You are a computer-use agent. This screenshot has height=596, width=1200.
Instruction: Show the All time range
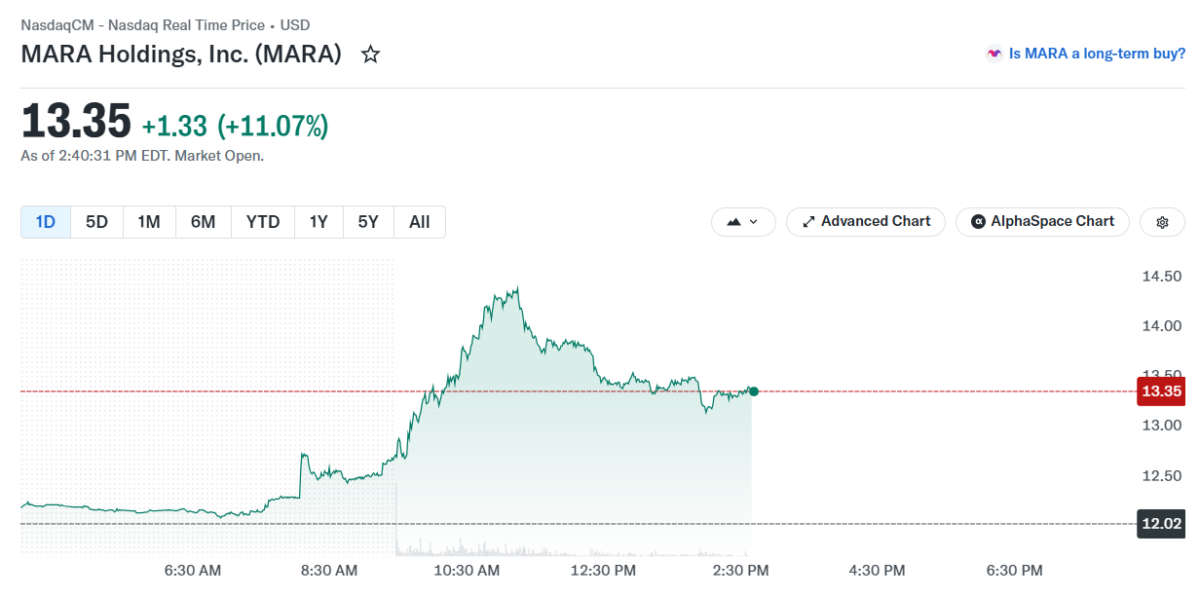click(x=420, y=222)
